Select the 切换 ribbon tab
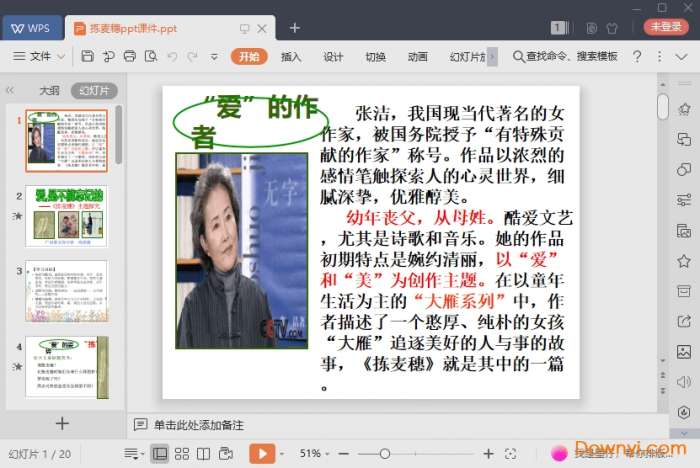This screenshot has height=468, width=700. 375,57
